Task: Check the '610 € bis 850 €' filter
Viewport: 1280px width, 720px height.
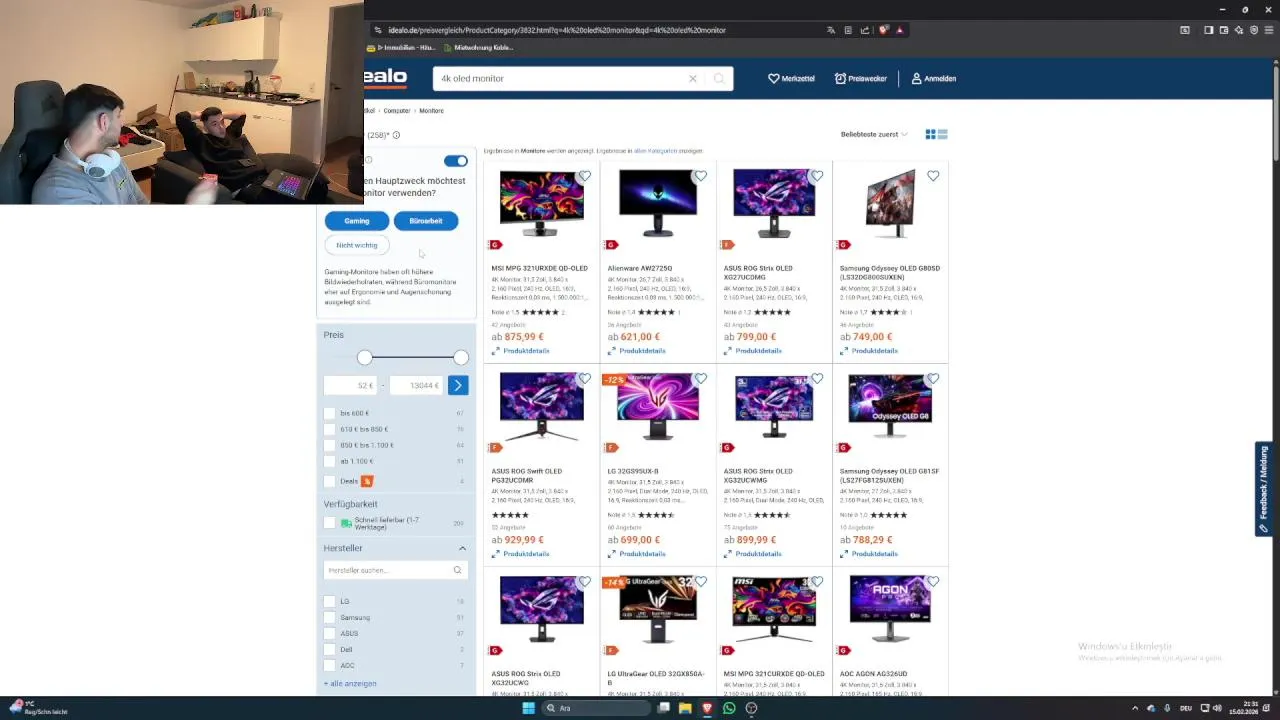Action: 330,429
